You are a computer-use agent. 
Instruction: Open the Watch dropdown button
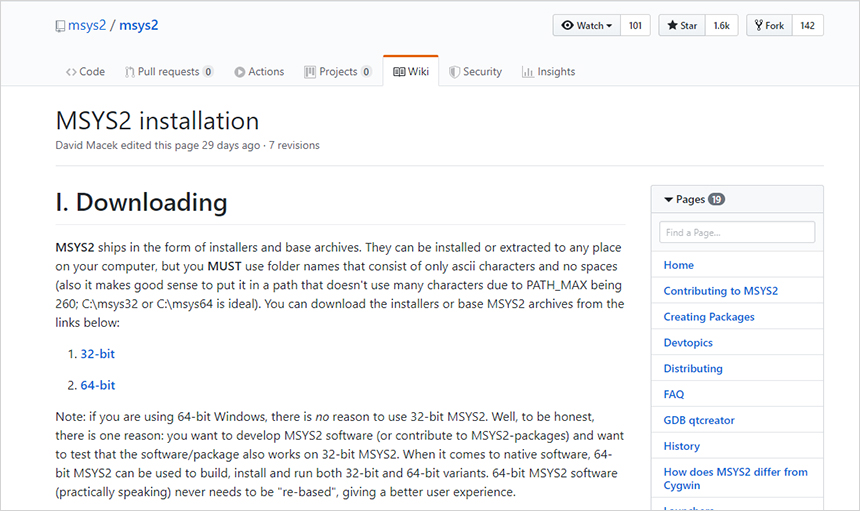click(587, 25)
